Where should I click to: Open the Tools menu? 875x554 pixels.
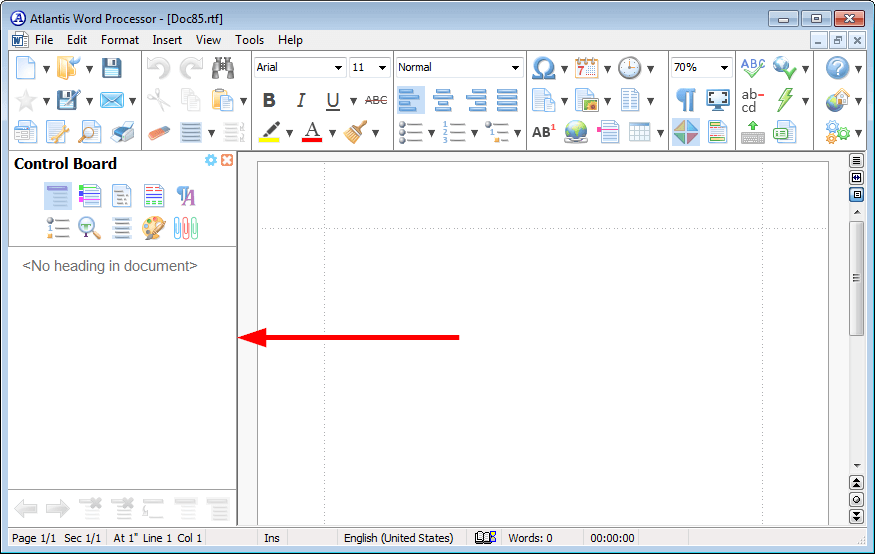pos(249,40)
